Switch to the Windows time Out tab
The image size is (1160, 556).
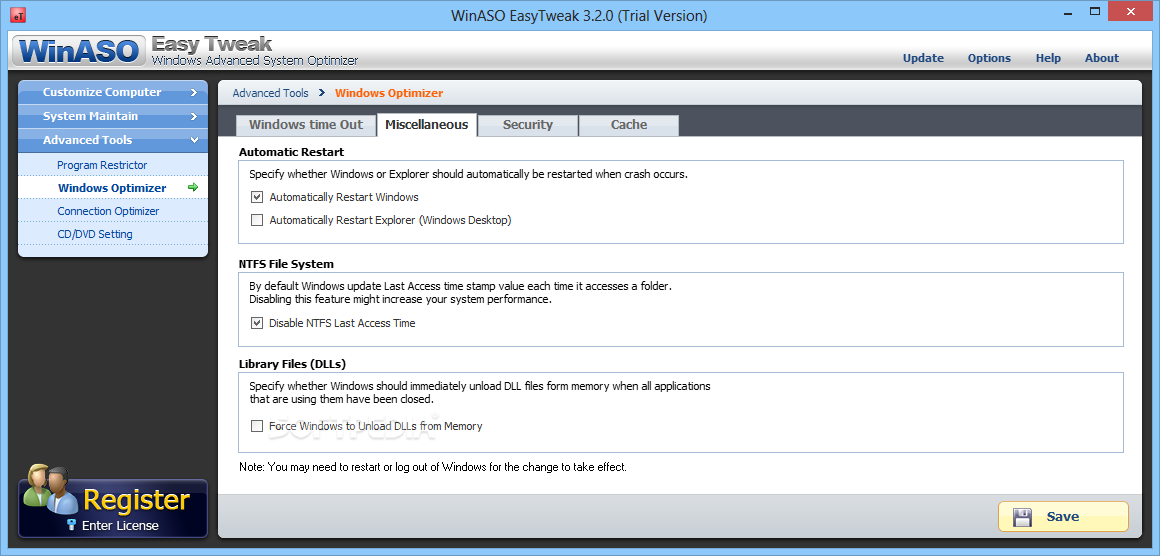(x=306, y=125)
